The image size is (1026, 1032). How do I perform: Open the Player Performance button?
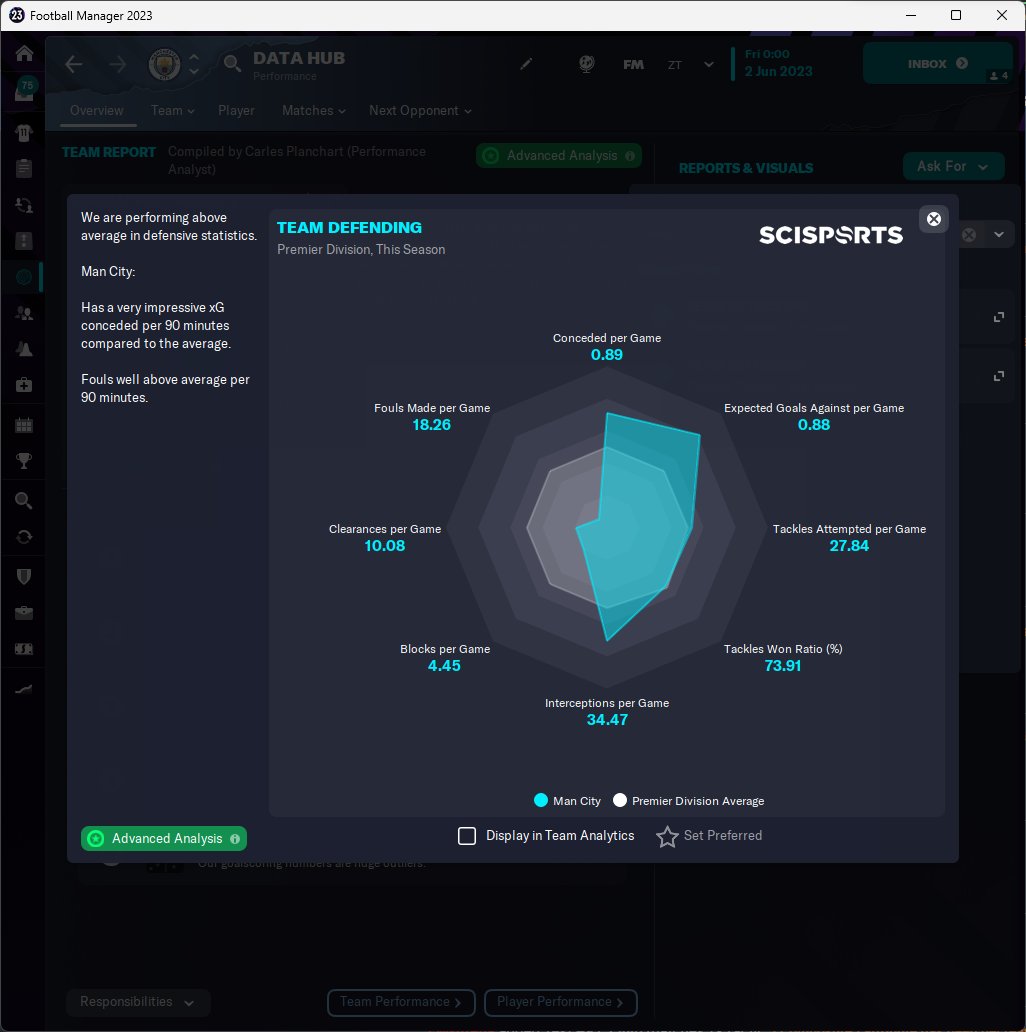click(561, 1002)
